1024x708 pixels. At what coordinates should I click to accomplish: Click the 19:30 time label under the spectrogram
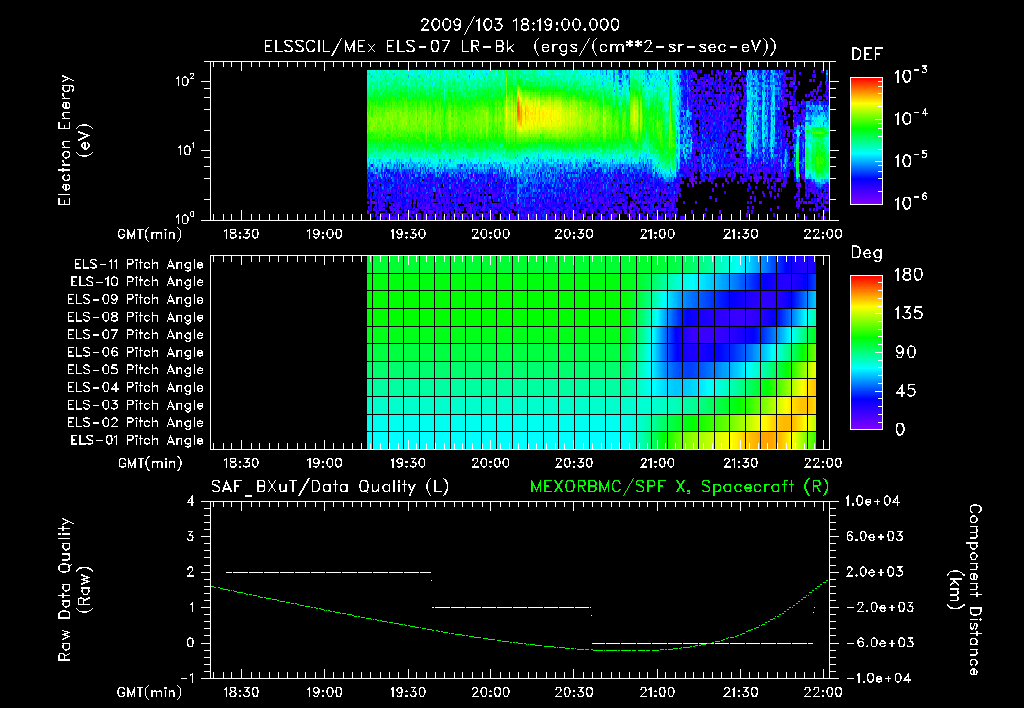(x=408, y=234)
